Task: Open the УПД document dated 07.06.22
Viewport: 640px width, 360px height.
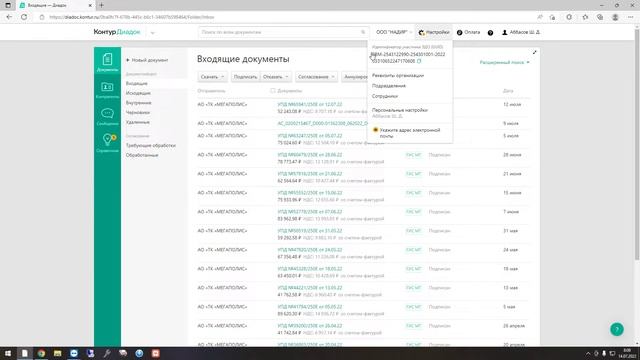Action: tap(310, 212)
